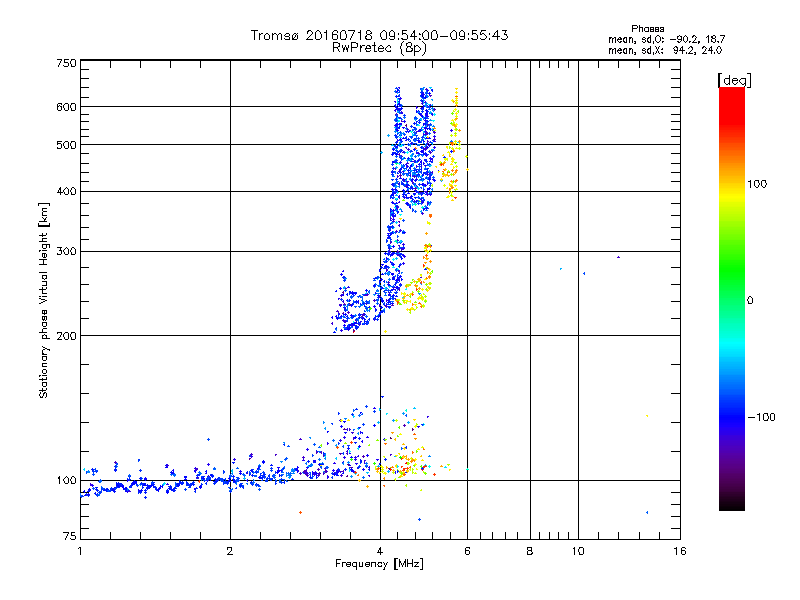Click the "mean, sd,O: -90.2, 18.7" line
800x600 pixels.
pos(666,39)
